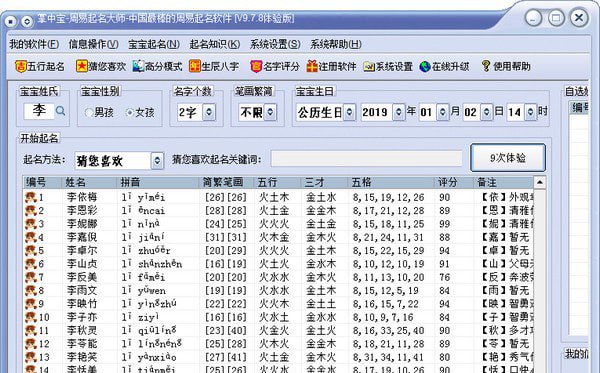Open the birth month 01 dropdown
The height and width of the screenshot is (373, 600).
tap(443, 112)
